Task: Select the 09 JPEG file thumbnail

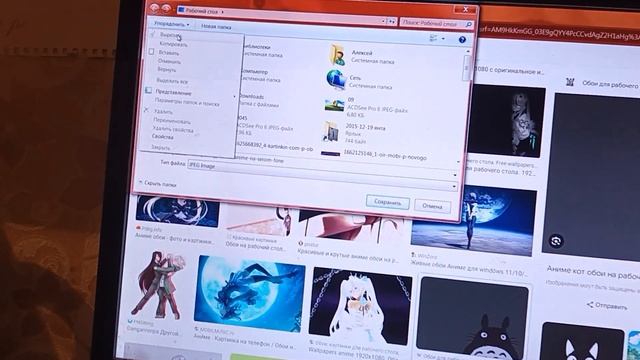Action: click(334, 105)
